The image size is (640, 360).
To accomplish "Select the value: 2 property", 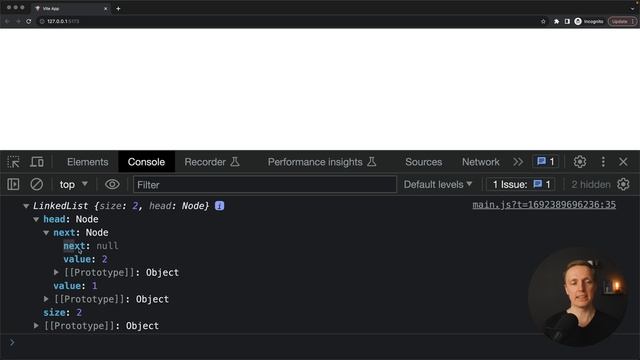I will tap(85, 259).
